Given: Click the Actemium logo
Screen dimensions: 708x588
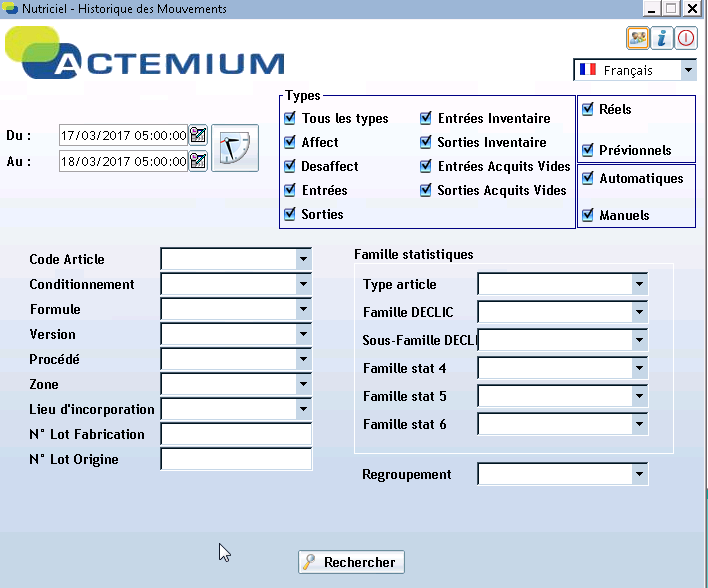Looking at the screenshot, I should (144, 53).
